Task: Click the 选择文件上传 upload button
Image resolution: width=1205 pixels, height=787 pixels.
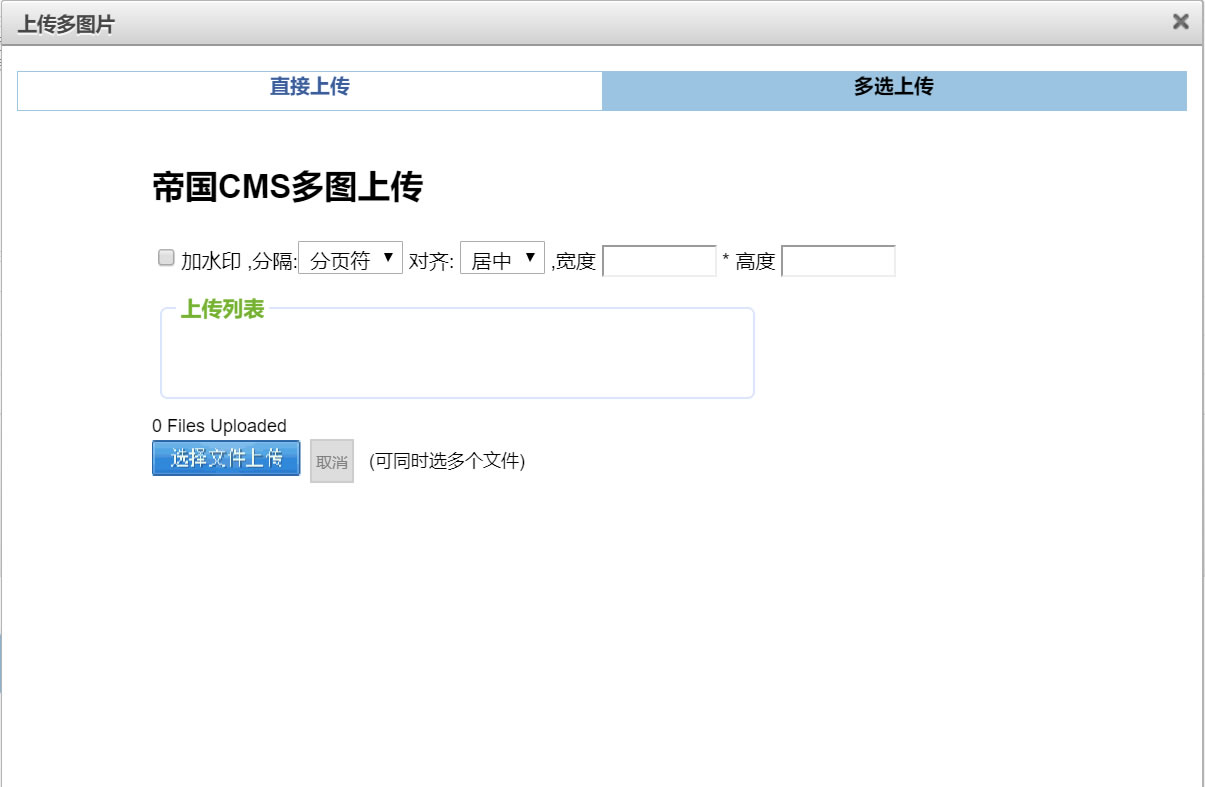Action: click(225, 459)
